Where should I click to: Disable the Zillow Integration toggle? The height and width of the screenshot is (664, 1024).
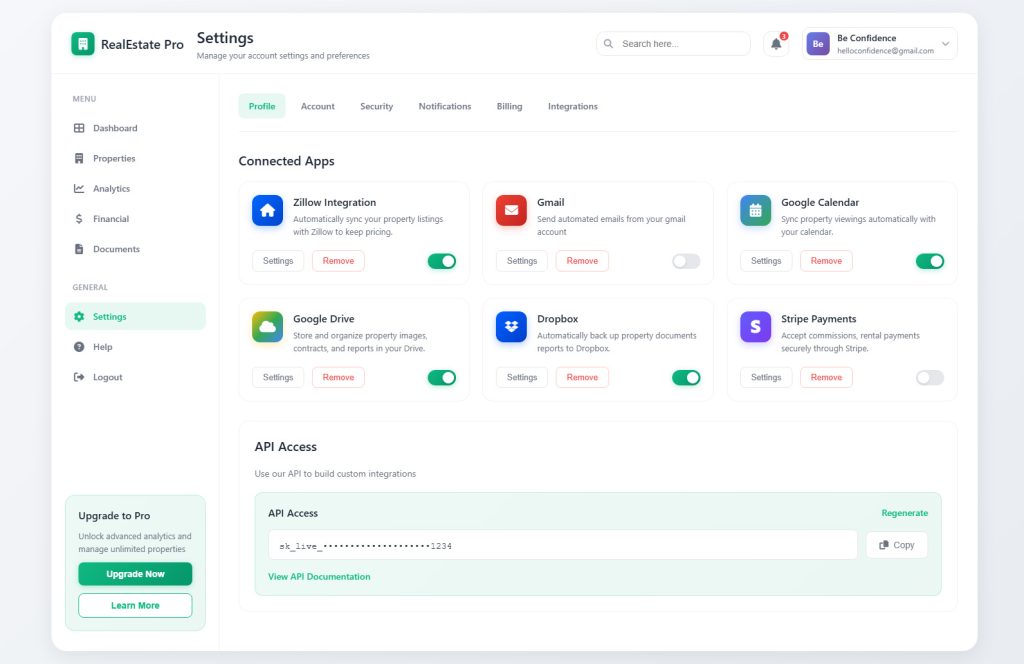tap(442, 261)
